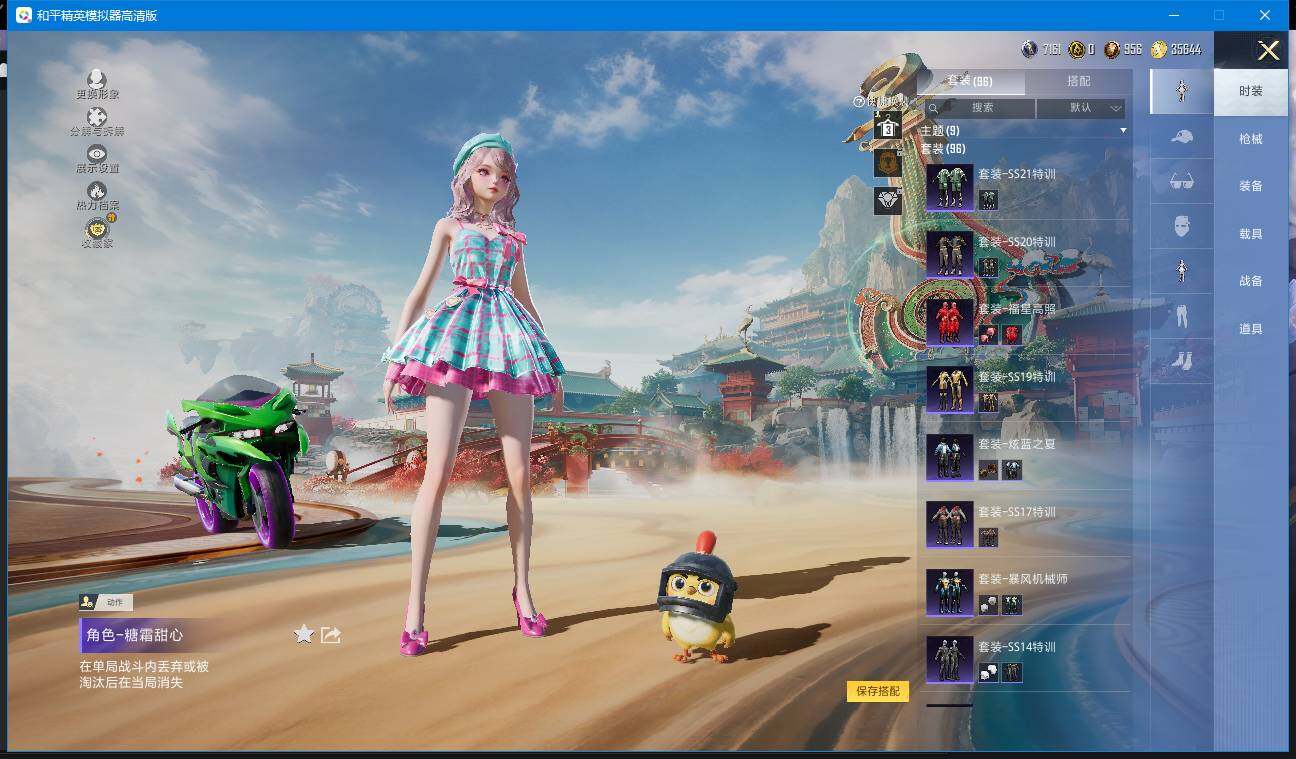1296x759 pixels.
Task: Expand the 主题(9) section triangle
Action: click(1123, 131)
